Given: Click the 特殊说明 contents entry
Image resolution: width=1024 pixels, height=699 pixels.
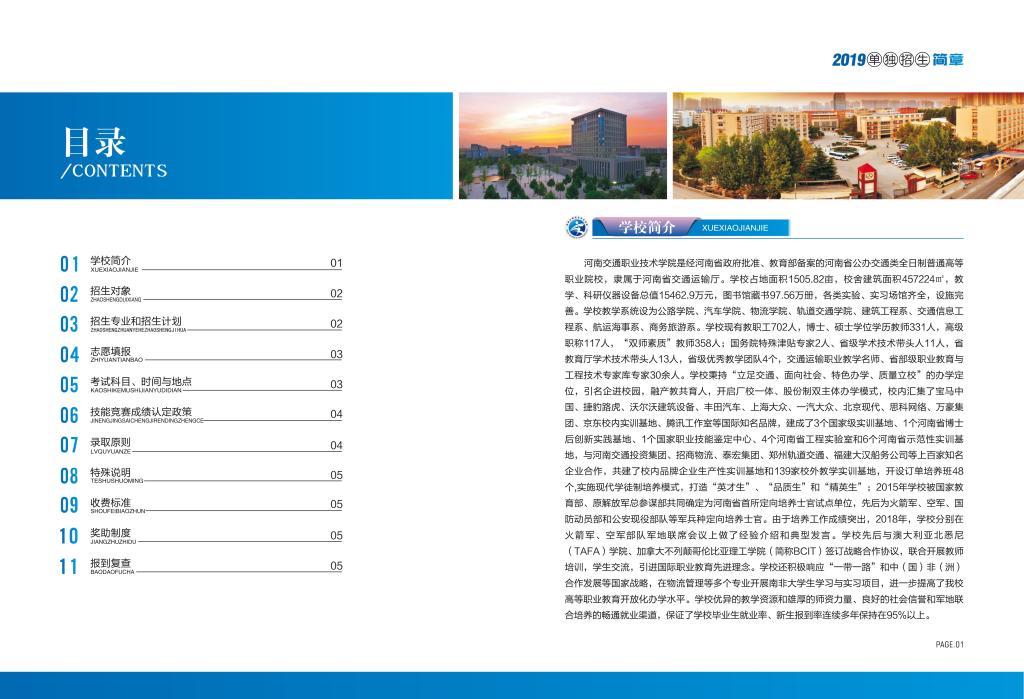Looking at the screenshot, I should (x=110, y=473).
